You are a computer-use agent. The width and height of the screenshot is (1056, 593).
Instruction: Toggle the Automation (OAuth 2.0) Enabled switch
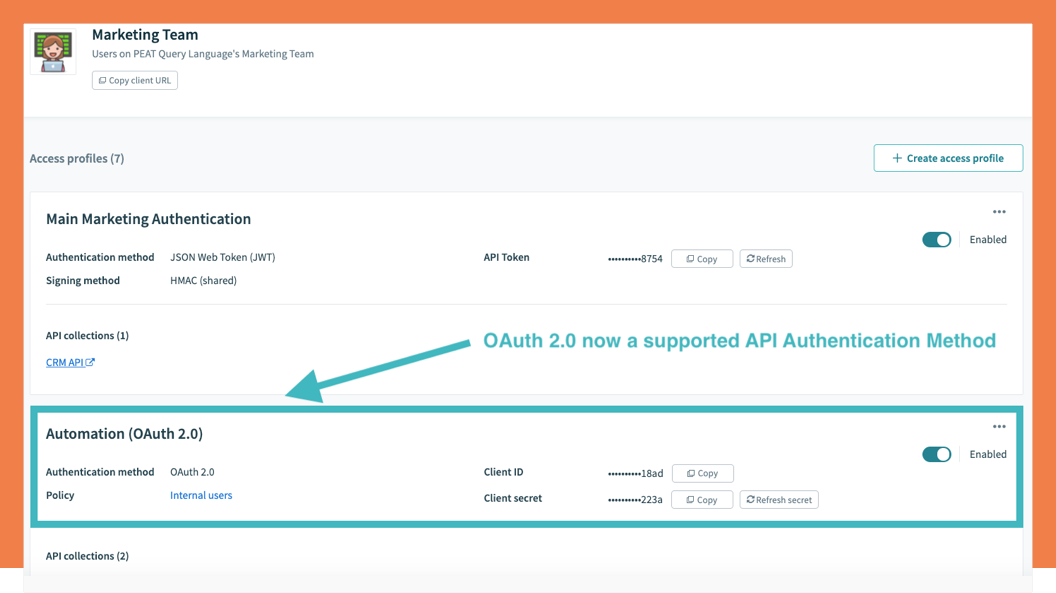tap(936, 454)
